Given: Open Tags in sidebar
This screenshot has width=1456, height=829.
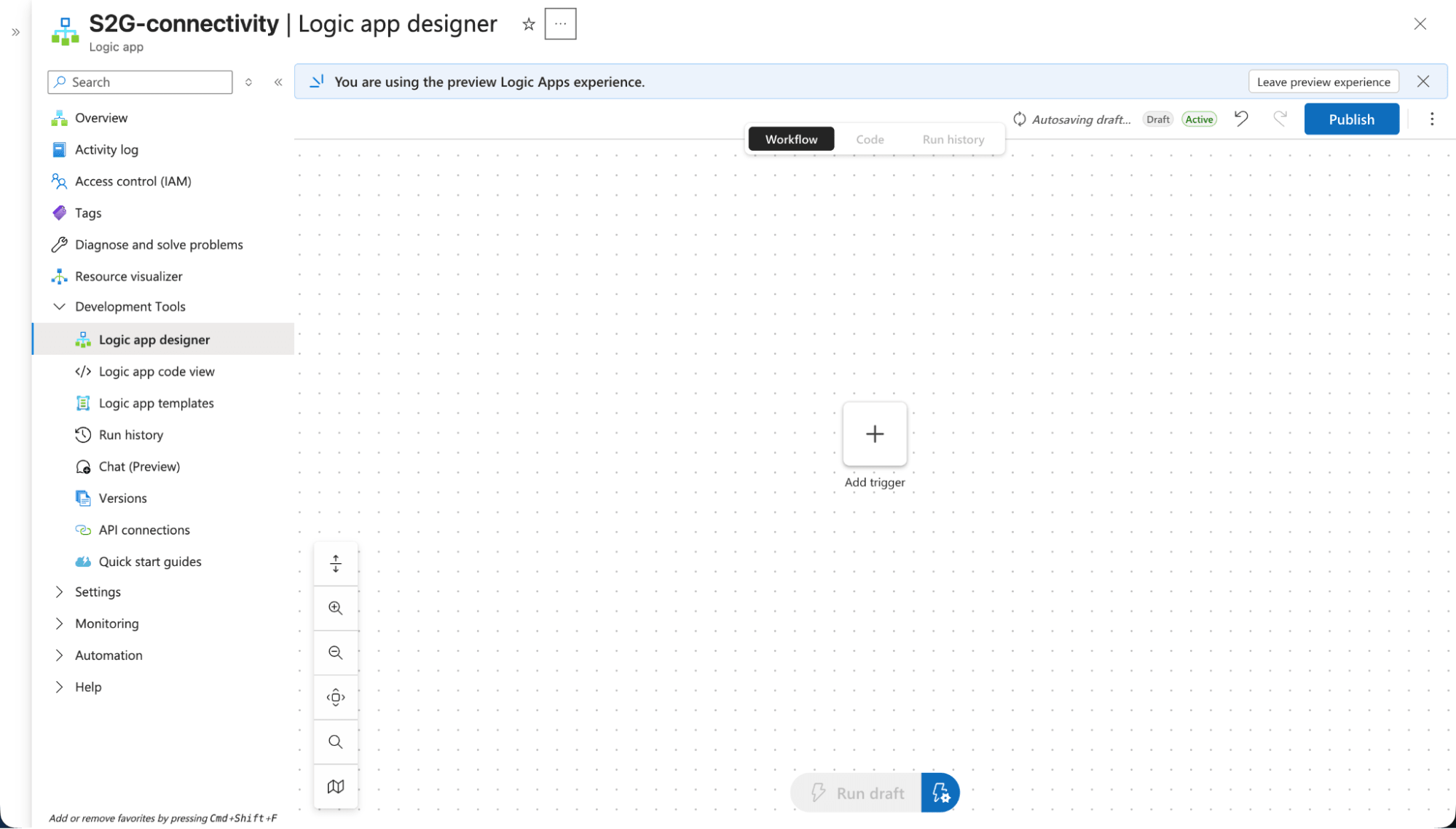Looking at the screenshot, I should [88, 213].
